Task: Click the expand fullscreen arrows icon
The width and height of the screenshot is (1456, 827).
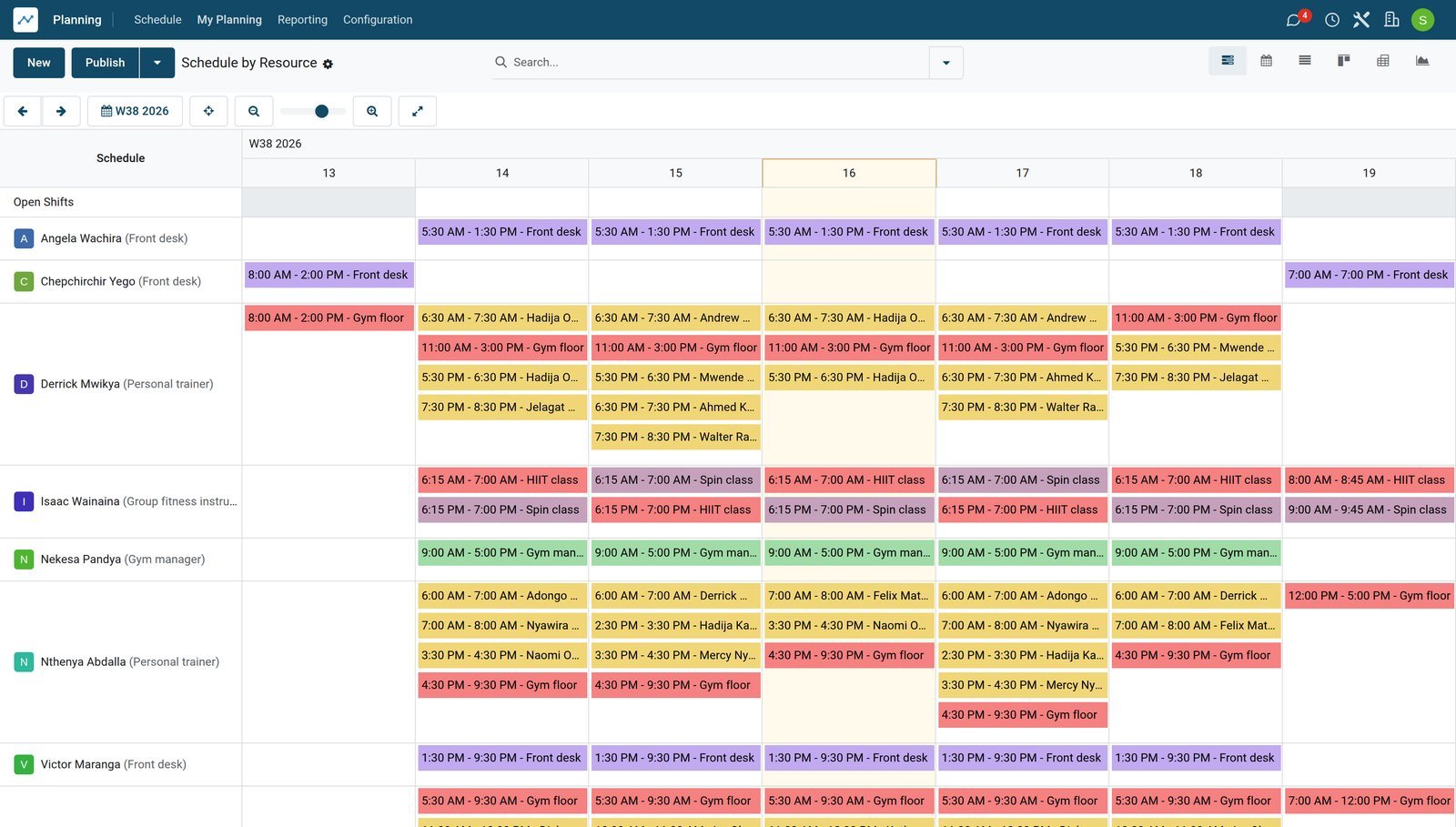Action: [418, 111]
